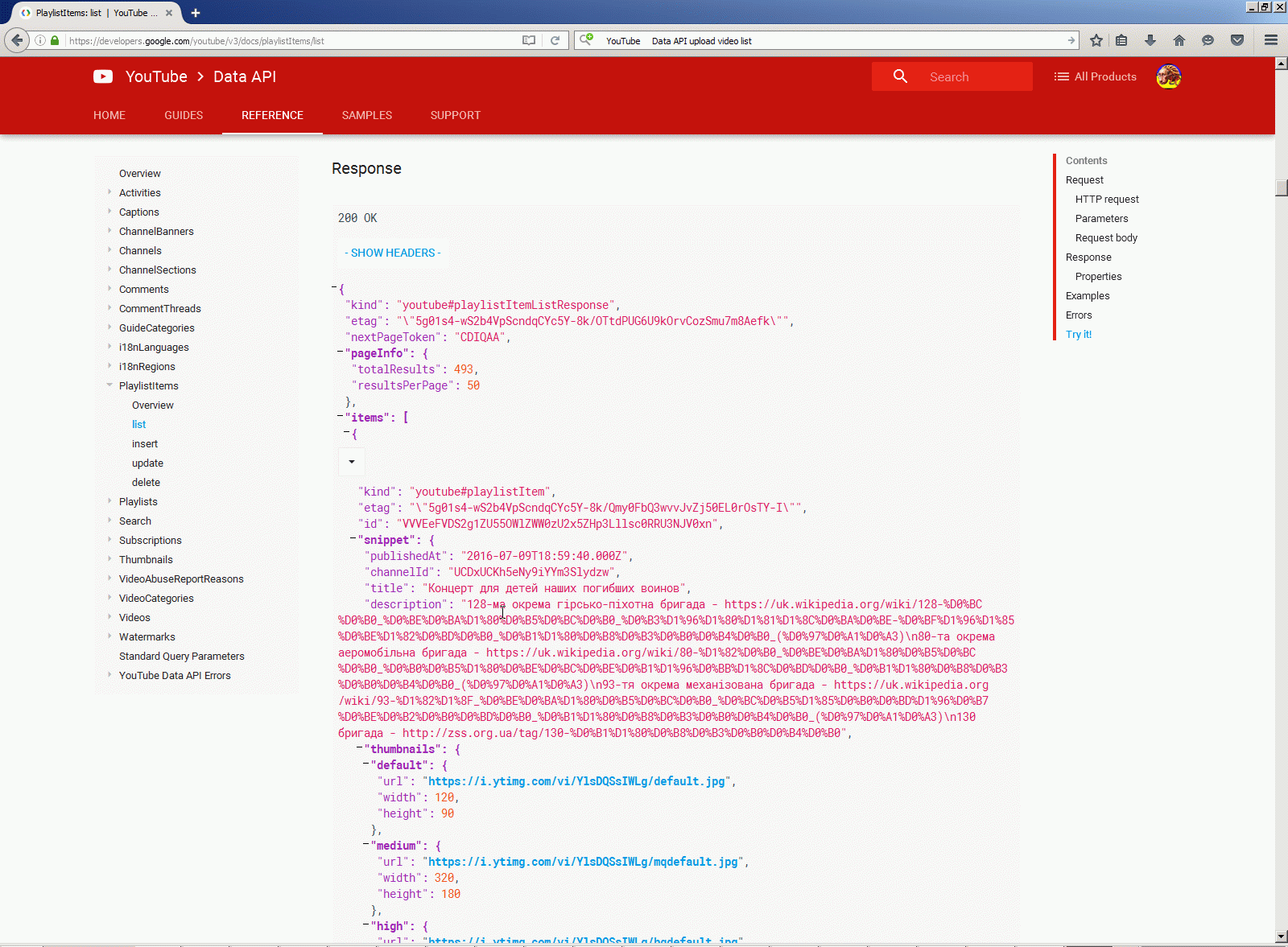The height and width of the screenshot is (947, 1288).
Task: Go back using the browser back arrow
Action: click(x=17, y=40)
